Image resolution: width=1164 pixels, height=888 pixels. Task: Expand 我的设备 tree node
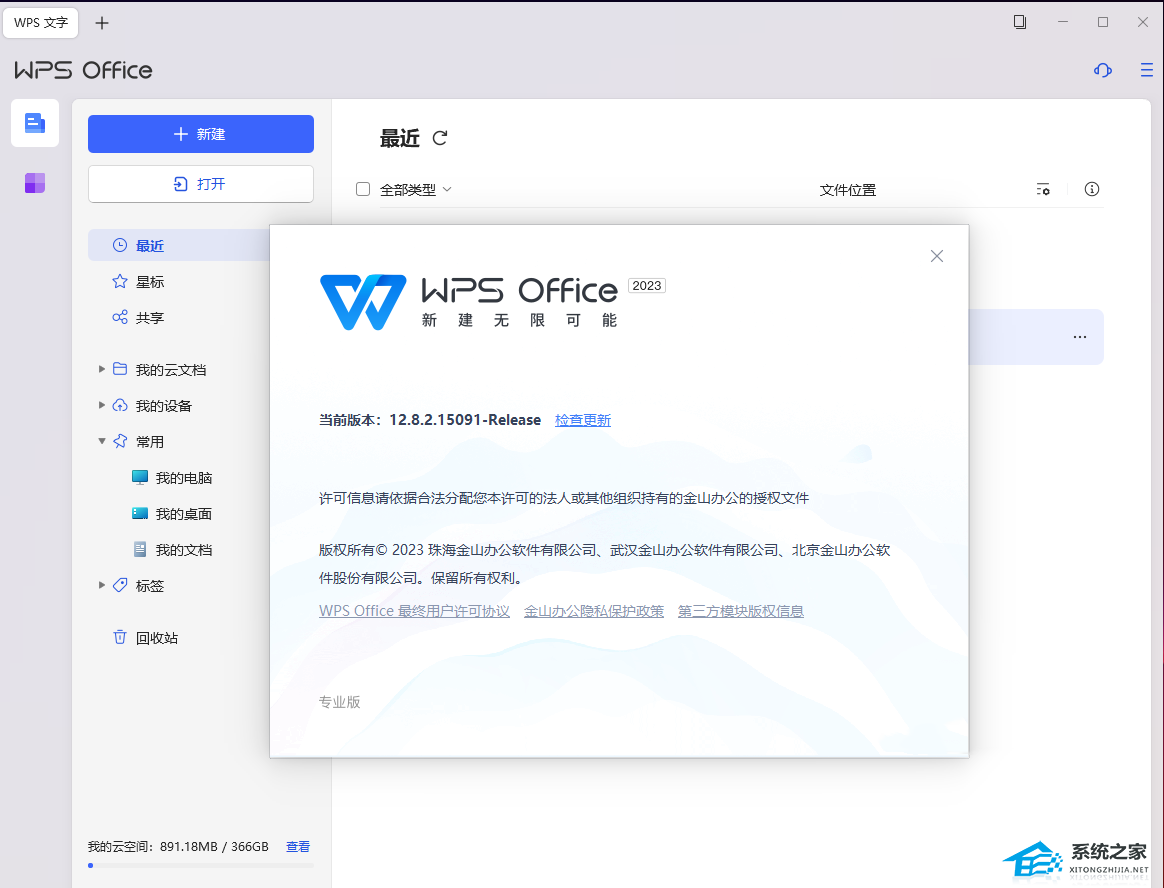coord(102,405)
